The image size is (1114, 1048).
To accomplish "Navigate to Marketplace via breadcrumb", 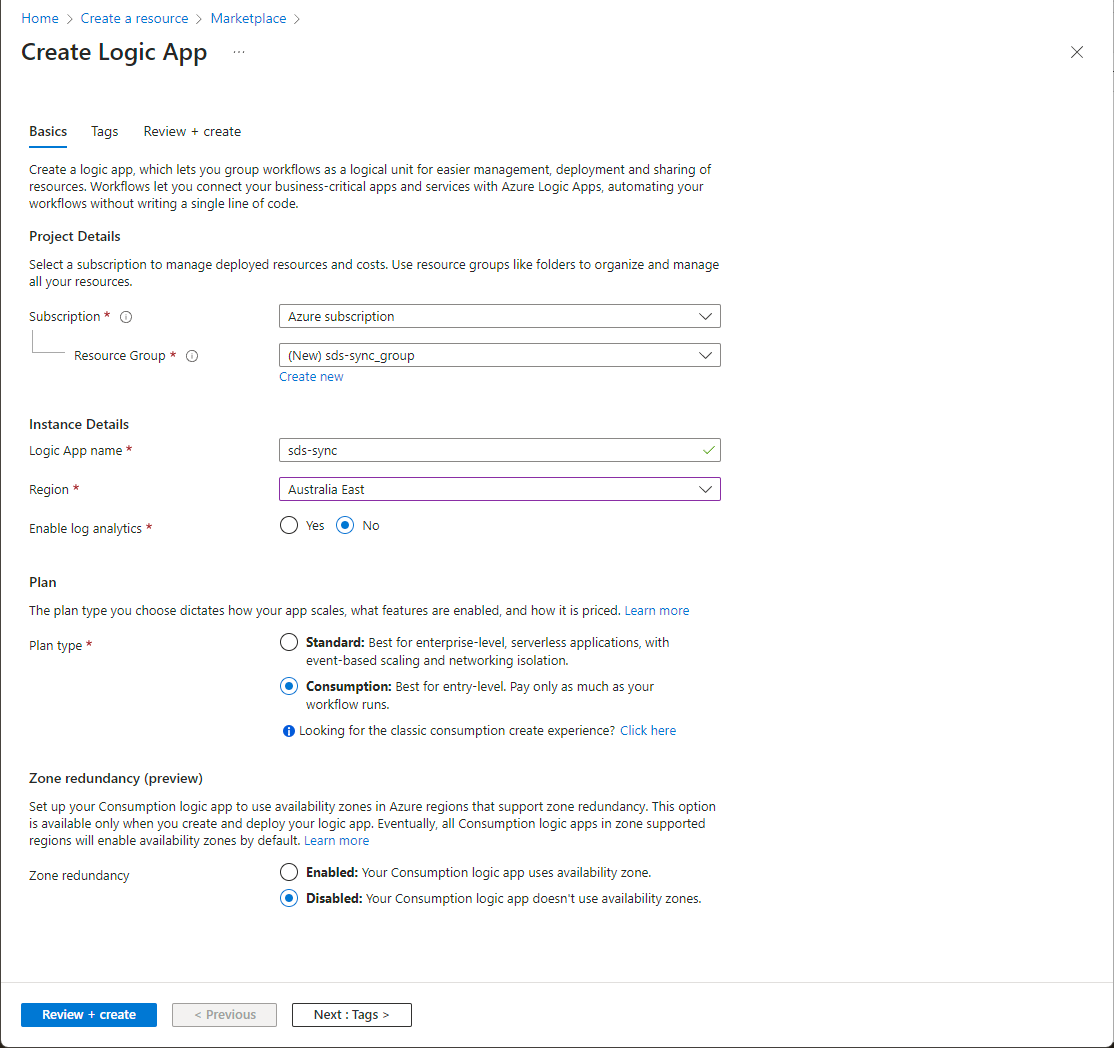I will point(248,18).
